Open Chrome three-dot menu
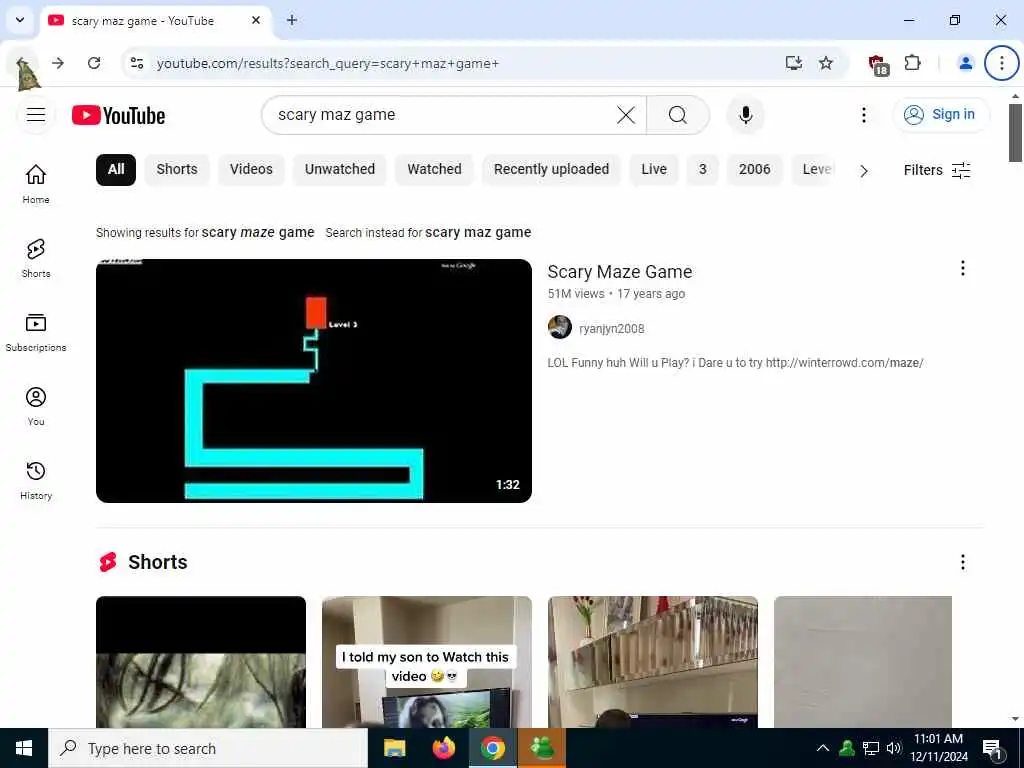Screen dimensions: 1024x768 click(1001, 63)
